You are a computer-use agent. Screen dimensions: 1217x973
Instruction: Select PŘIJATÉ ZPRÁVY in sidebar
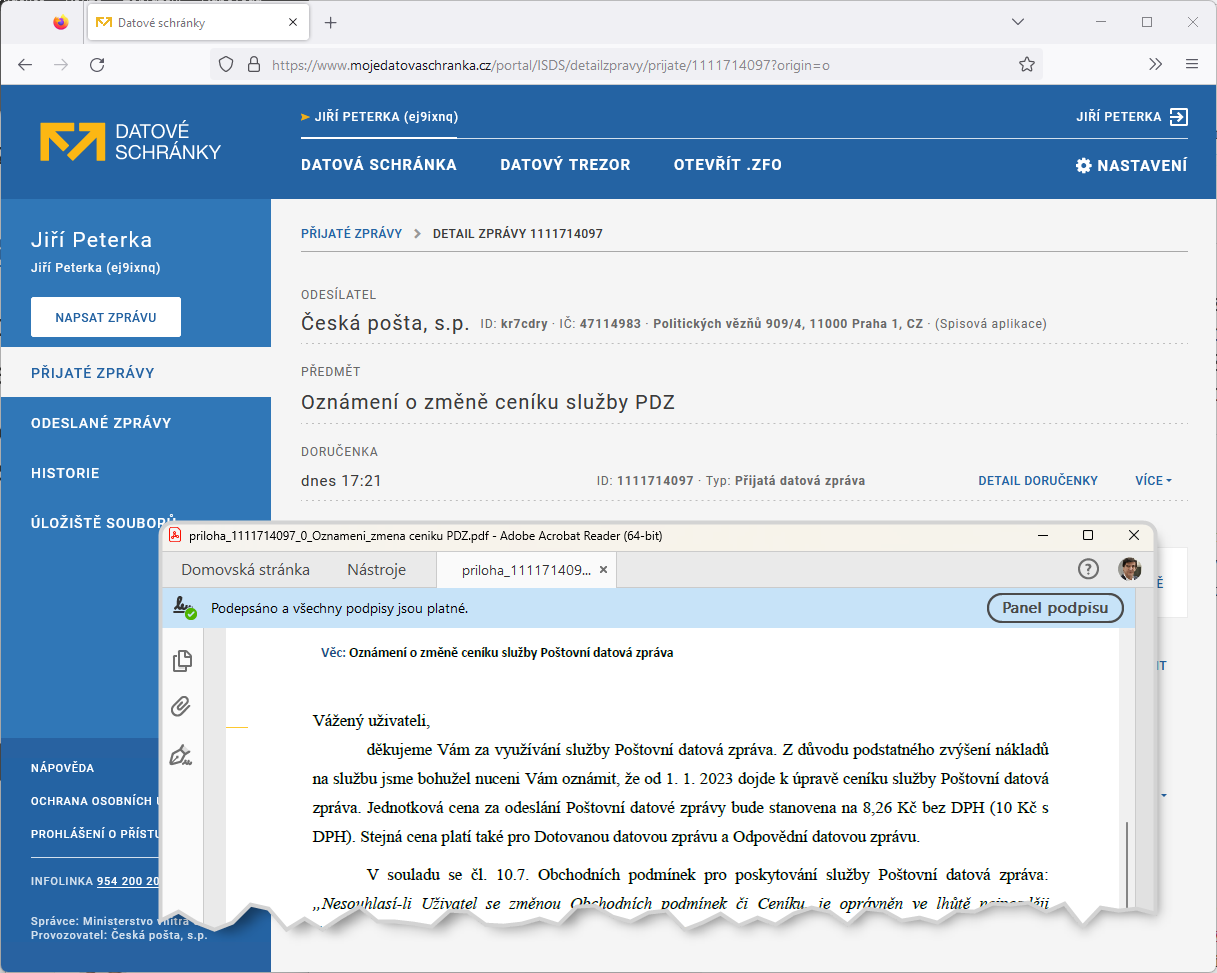pyautogui.click(x=135, y=372)
